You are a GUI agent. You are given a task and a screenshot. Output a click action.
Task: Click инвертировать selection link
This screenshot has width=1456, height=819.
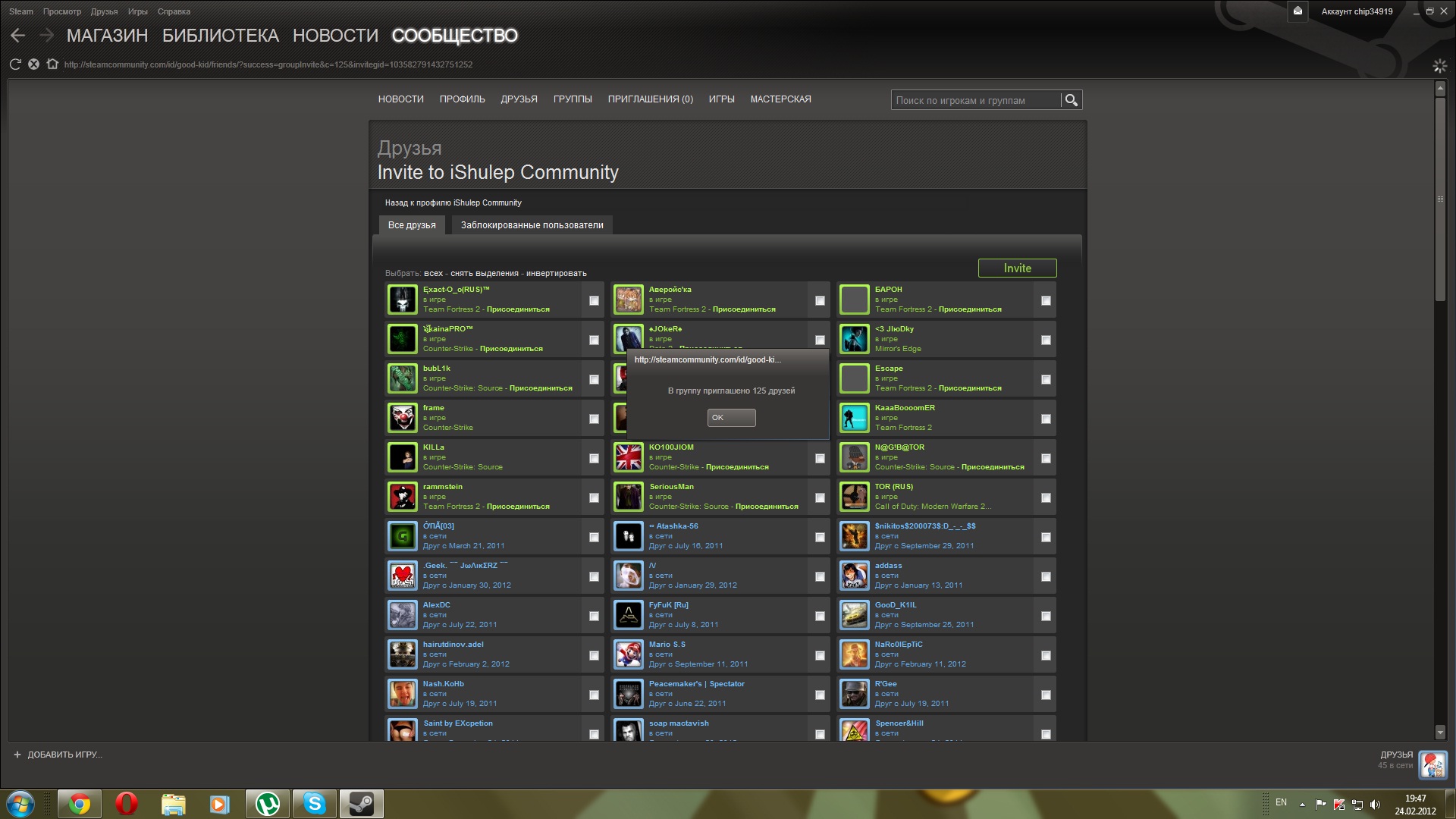pos(557,274)
